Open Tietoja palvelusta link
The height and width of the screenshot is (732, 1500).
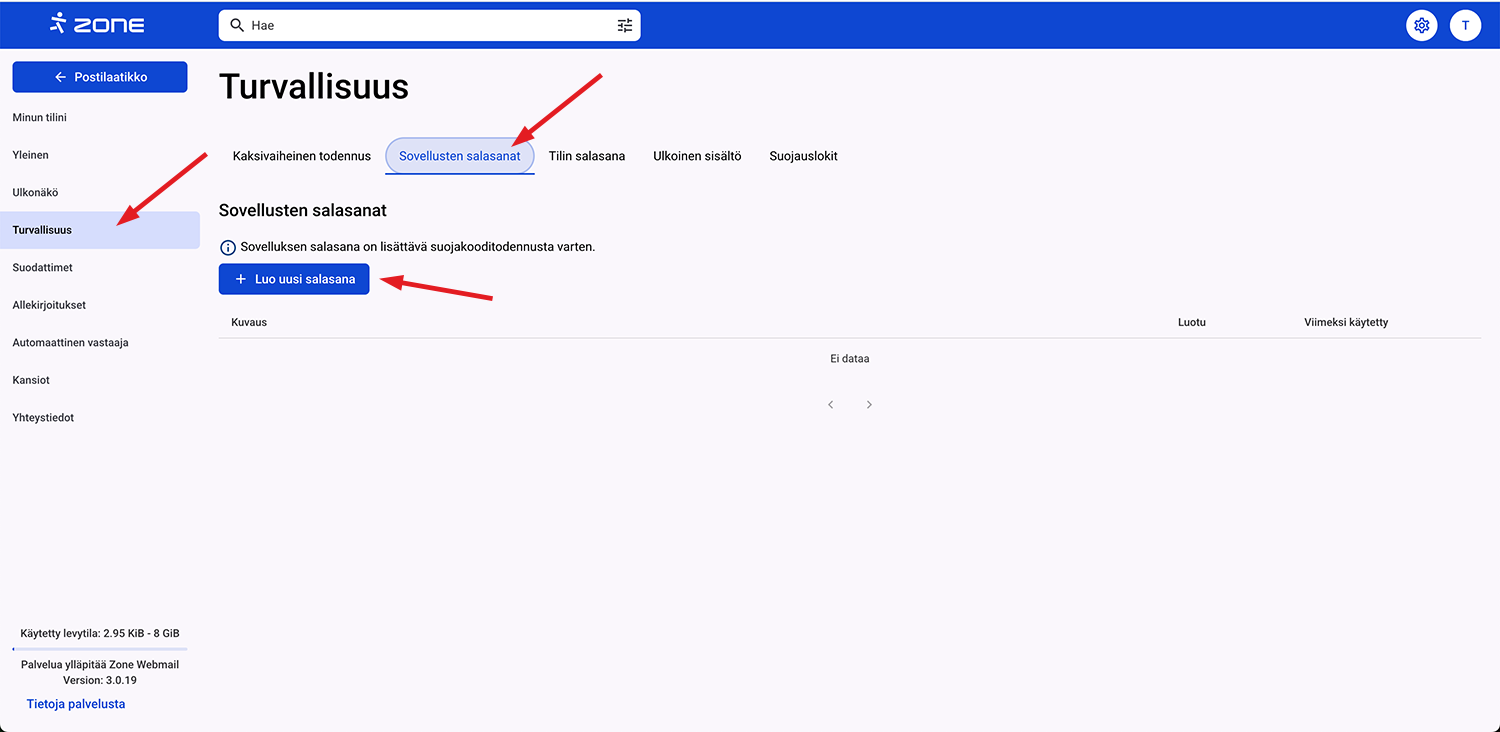[76, 704]
